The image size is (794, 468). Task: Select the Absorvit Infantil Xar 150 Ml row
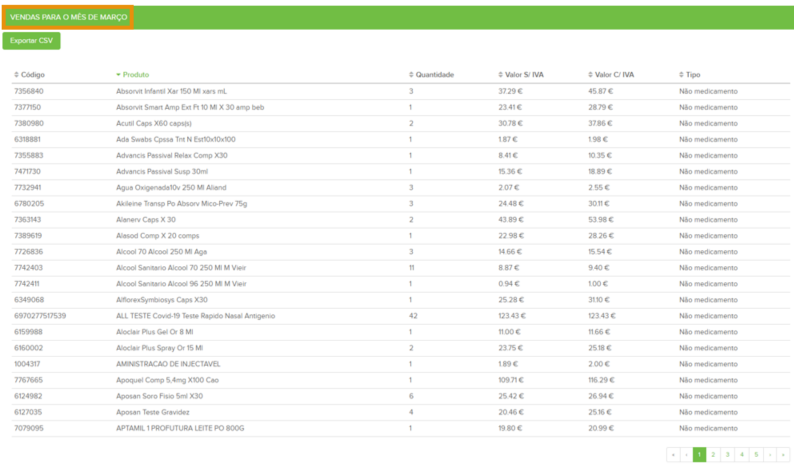(171, 91)
